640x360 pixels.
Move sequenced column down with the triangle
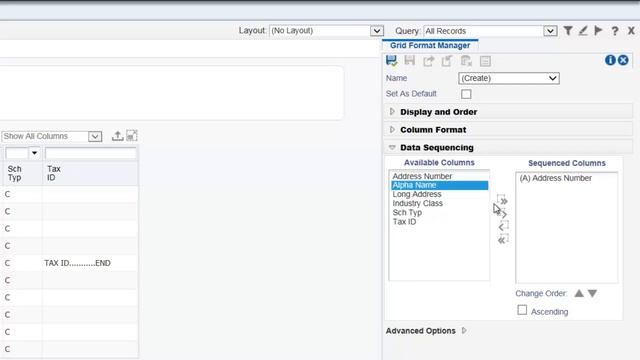point(593,293)
